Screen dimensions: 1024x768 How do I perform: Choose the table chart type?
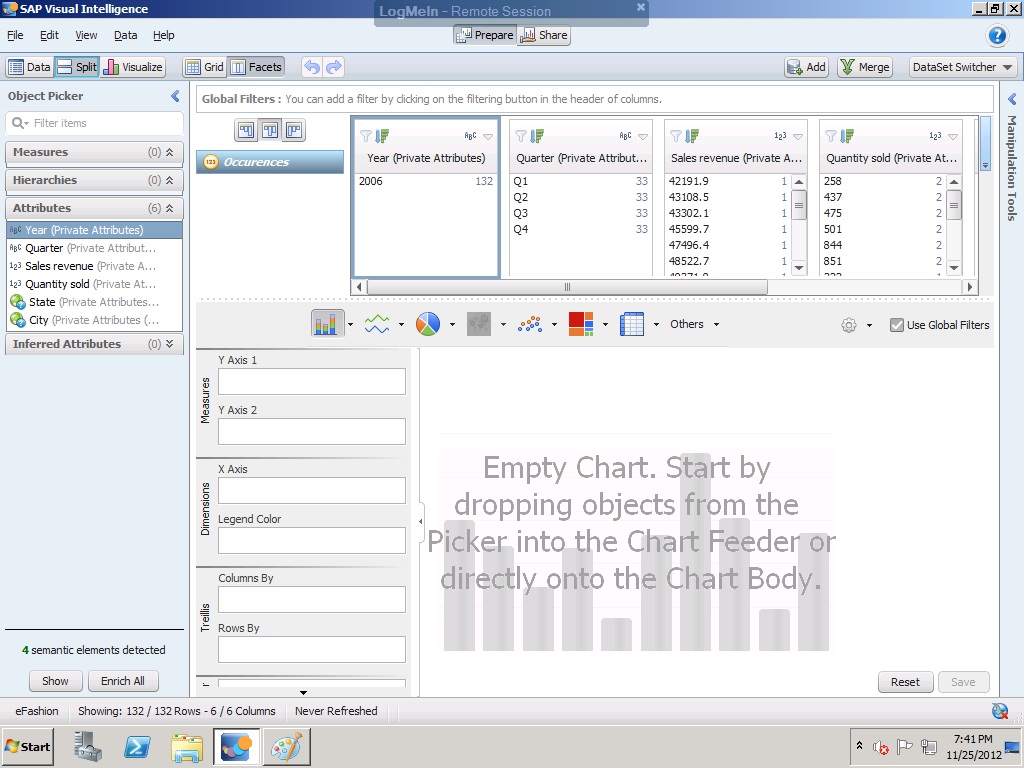632,324
